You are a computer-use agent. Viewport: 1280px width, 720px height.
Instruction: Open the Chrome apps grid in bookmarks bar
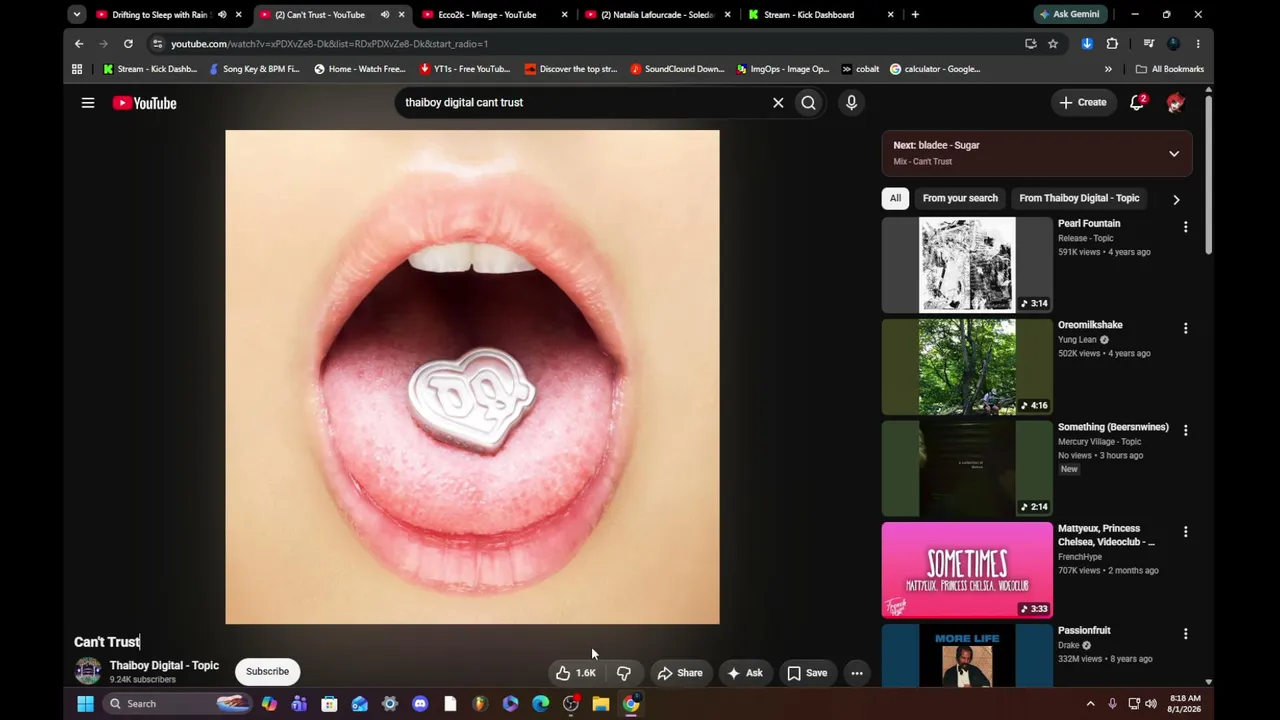(x=77, y=69)
